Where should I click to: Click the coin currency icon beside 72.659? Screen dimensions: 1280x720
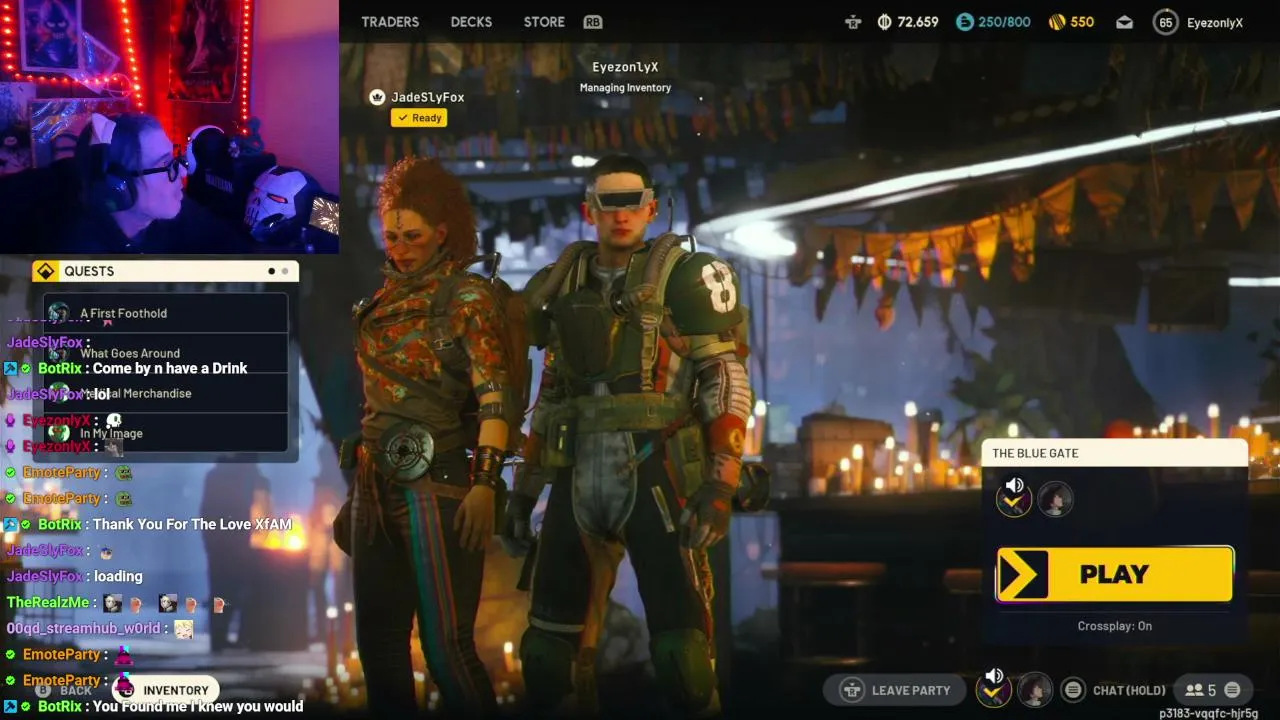point(884,22)
